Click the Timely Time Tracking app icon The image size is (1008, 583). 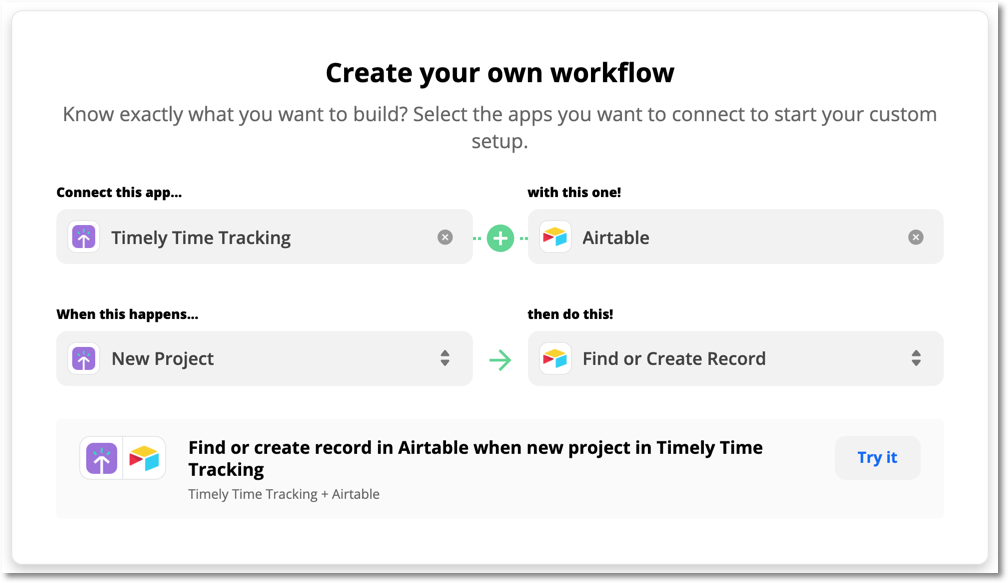tap(83, 237)
